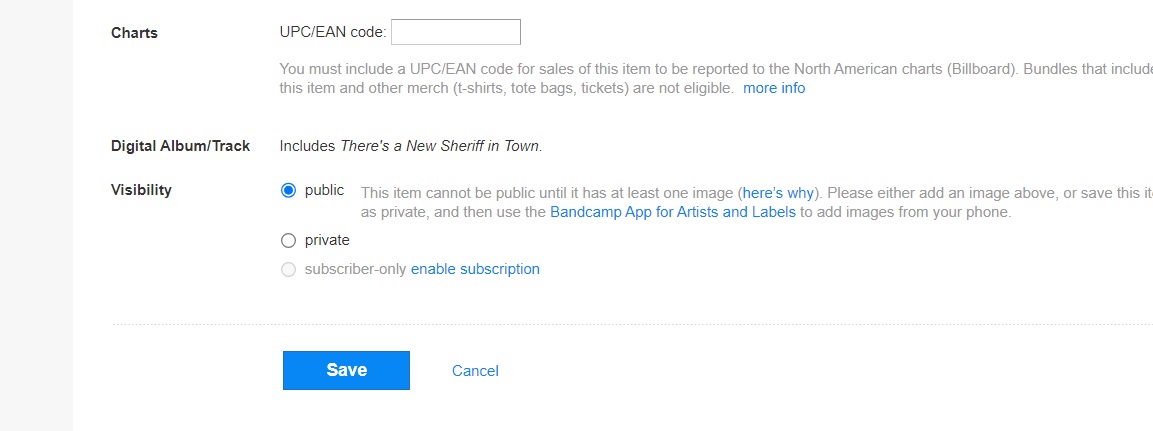Viewport: 1153px width, 431px height.
Task: Click the 'enable subscription' link
Action: tap(475, 269)
